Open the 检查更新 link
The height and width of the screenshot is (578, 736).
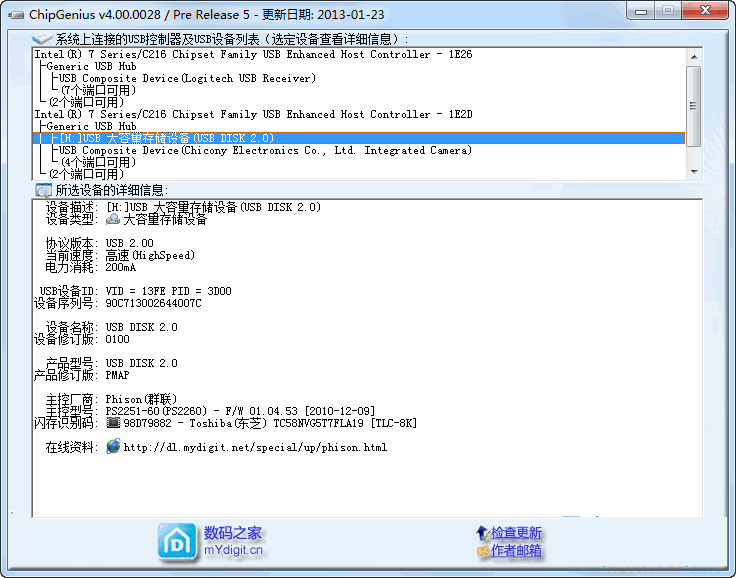516,533
